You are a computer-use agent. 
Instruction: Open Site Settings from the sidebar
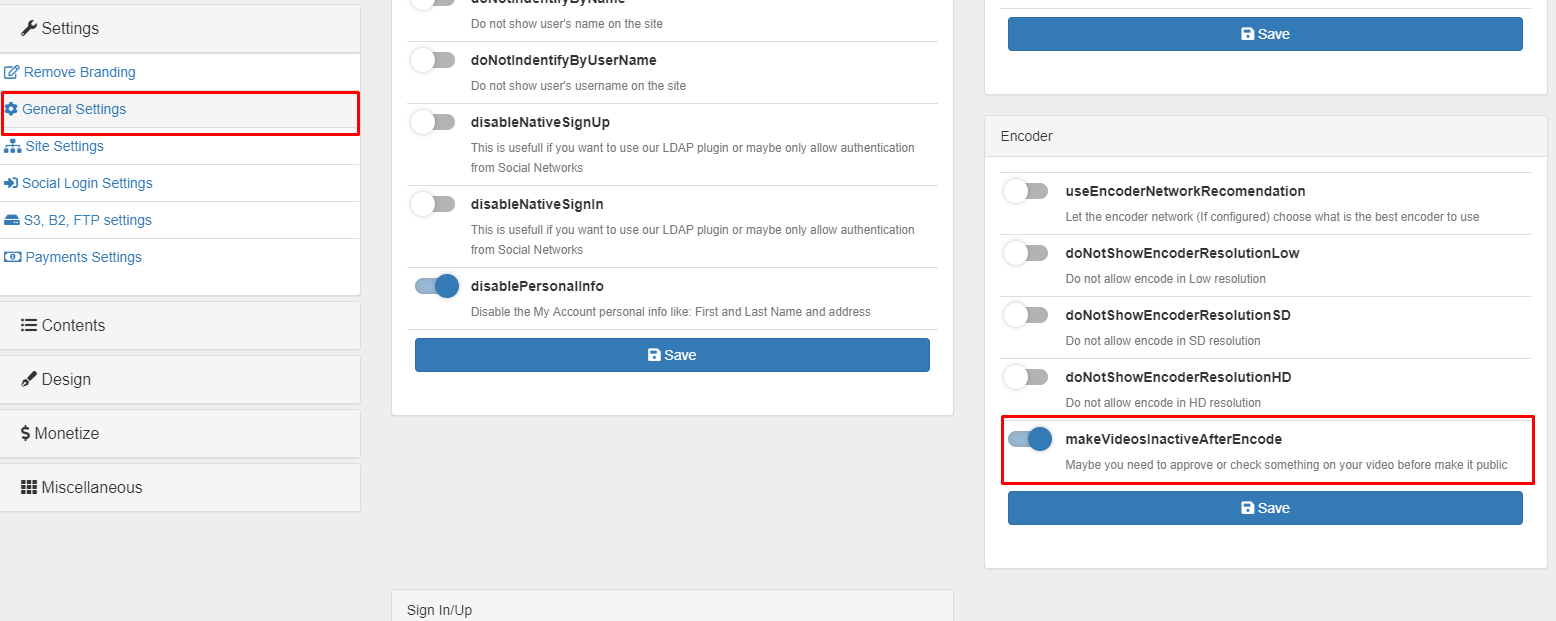[62, 146]
